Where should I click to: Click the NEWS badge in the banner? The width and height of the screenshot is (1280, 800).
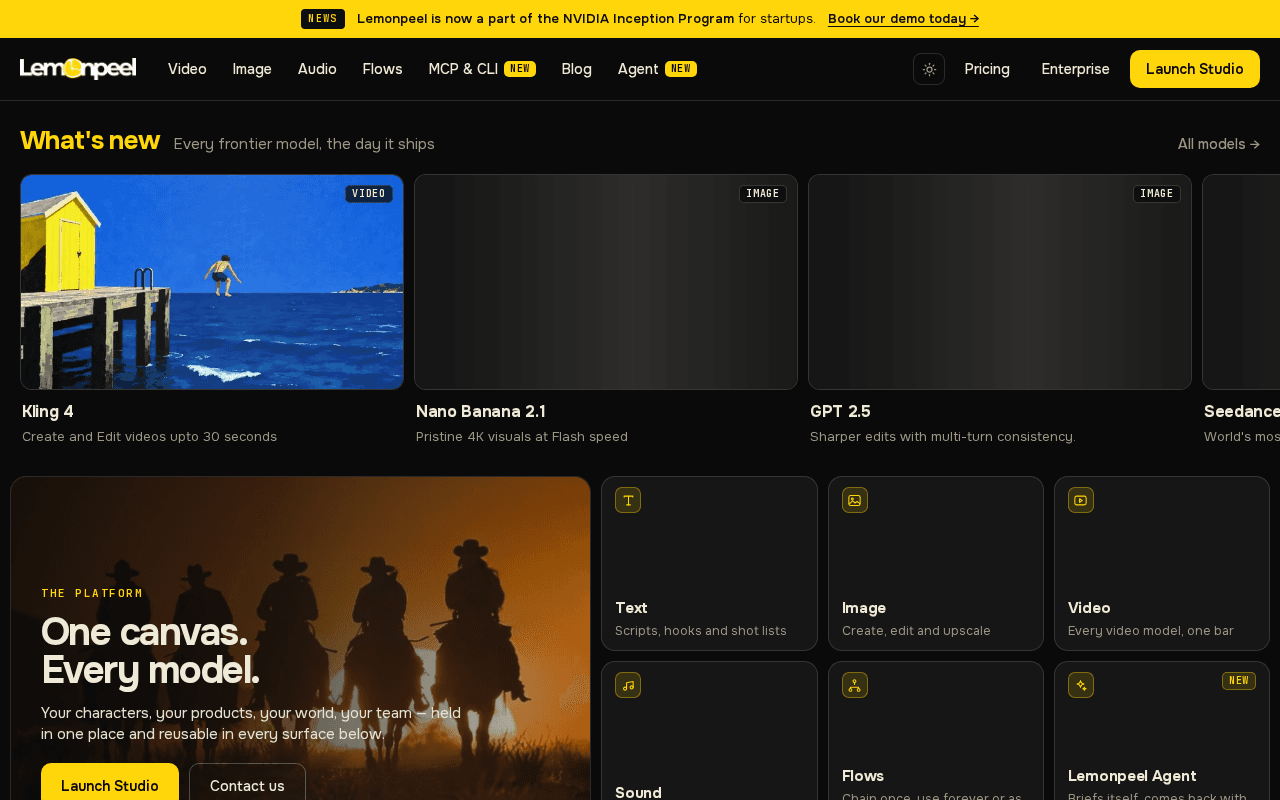point(323,19)
